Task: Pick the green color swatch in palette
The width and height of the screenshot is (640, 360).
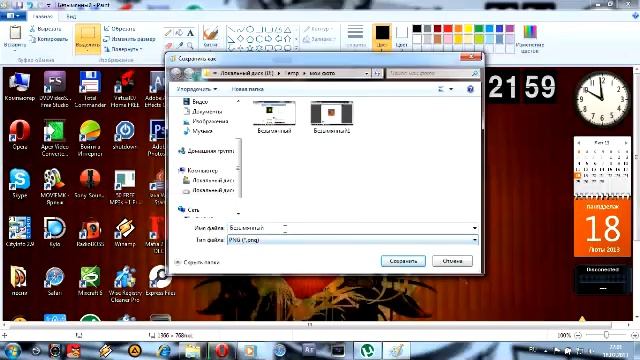Action: click(479, 29)
